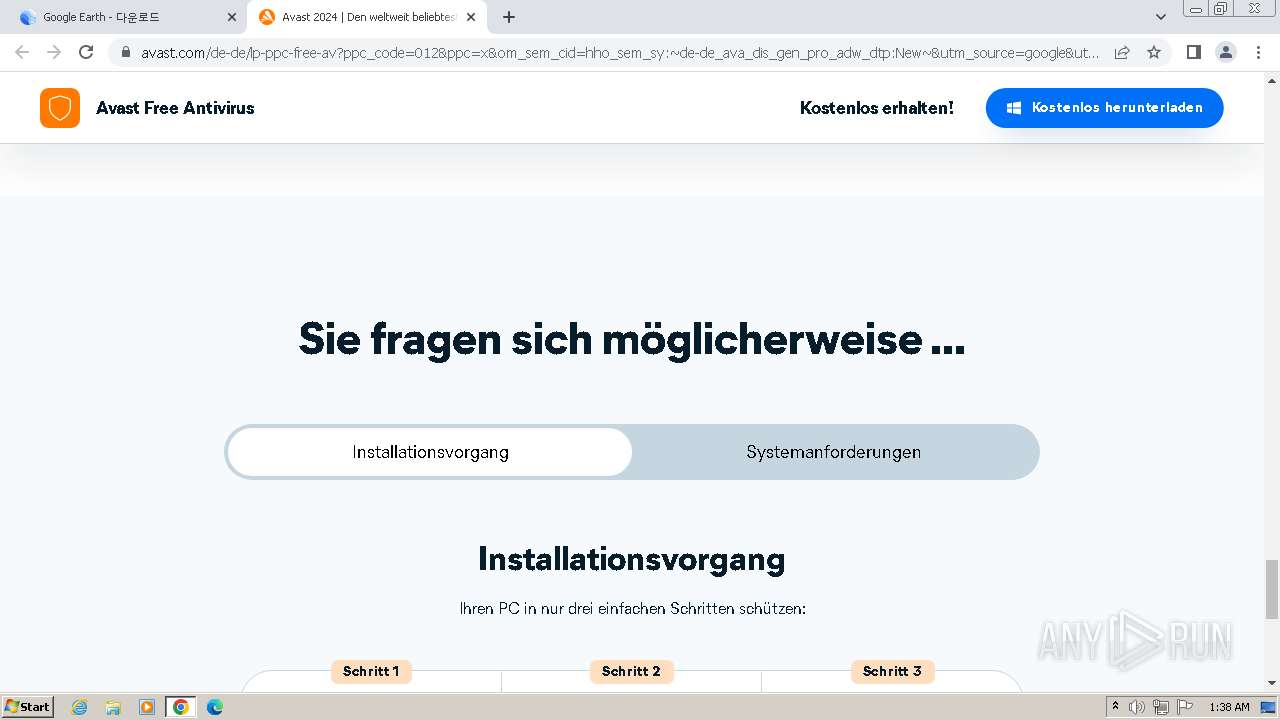Image resolution: width=1280 pixels, height=720 pixels.
Task: Click the Chrome taskbar icon
Action: 181,707
